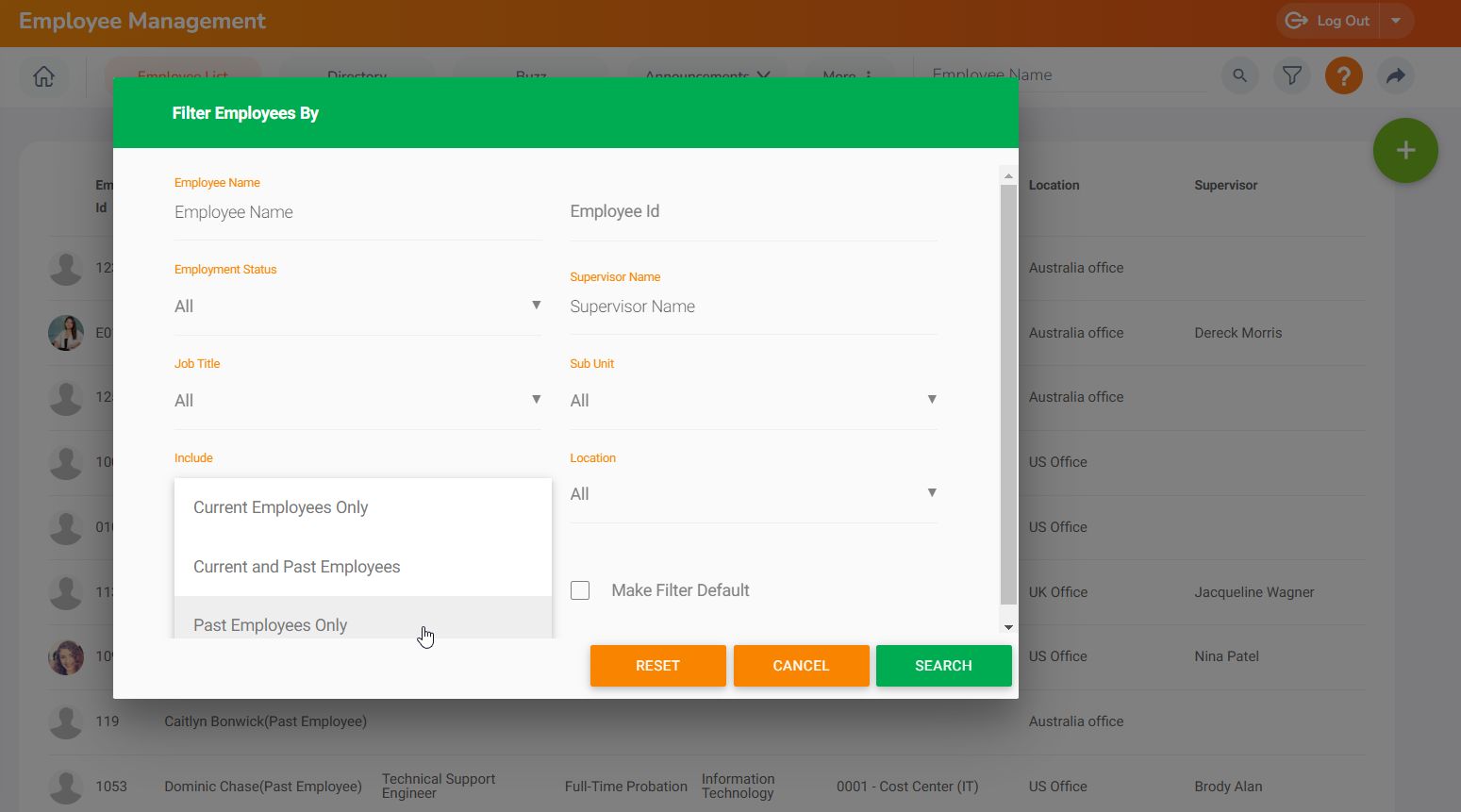Enable the Make Filter Default checkbox
This screenshot has height=812, width=1461.
coord(580,589)
